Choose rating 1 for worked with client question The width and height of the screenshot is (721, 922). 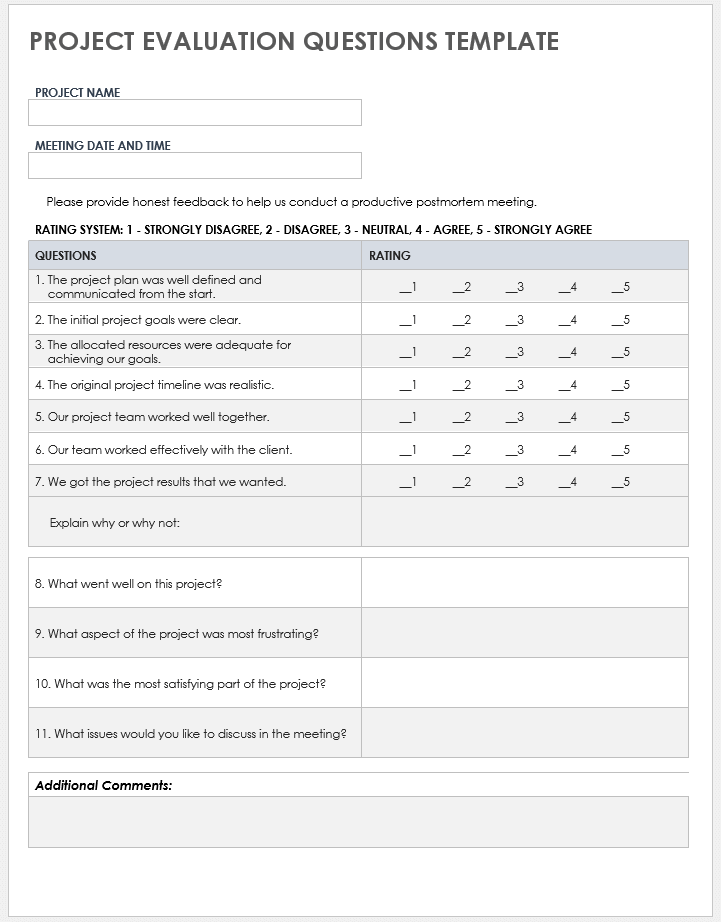point(408,450)
